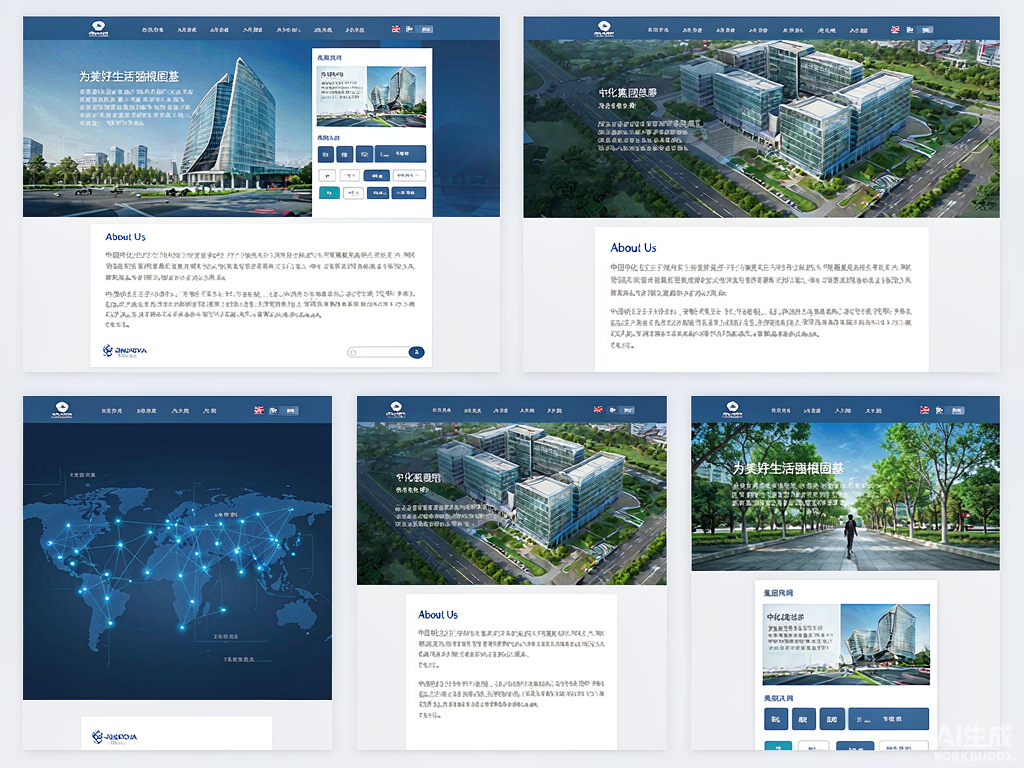
Task: Click the third square icon button in glass-tower side panel
Action: [x=364, y=154]
